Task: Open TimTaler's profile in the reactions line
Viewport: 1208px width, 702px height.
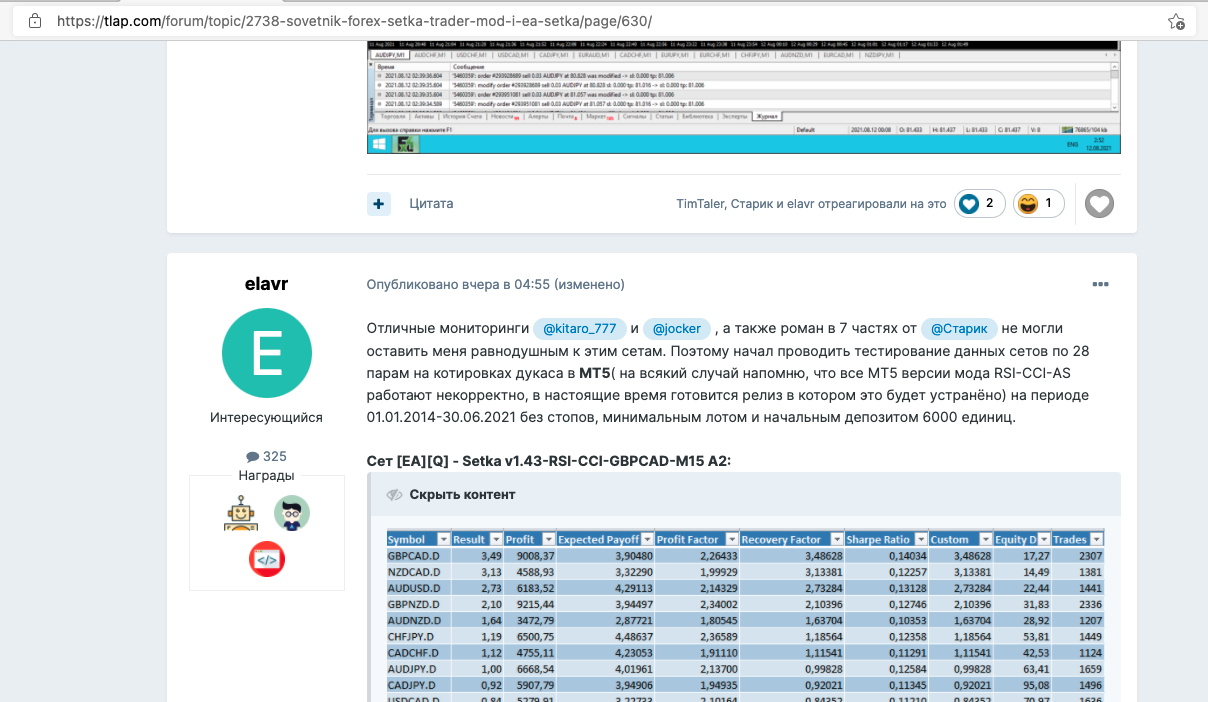Action: click(699, 204)
